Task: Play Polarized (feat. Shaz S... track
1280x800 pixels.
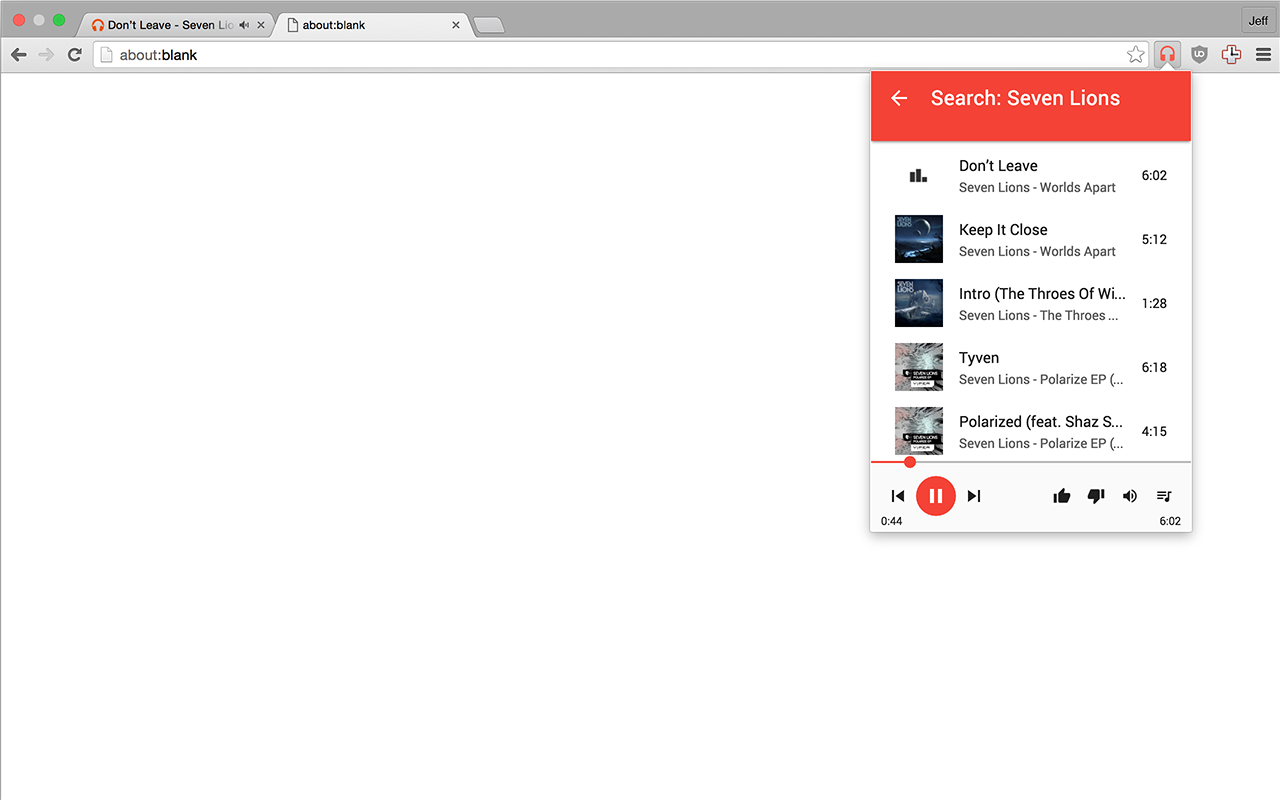Action: [x=1030, y=429]
